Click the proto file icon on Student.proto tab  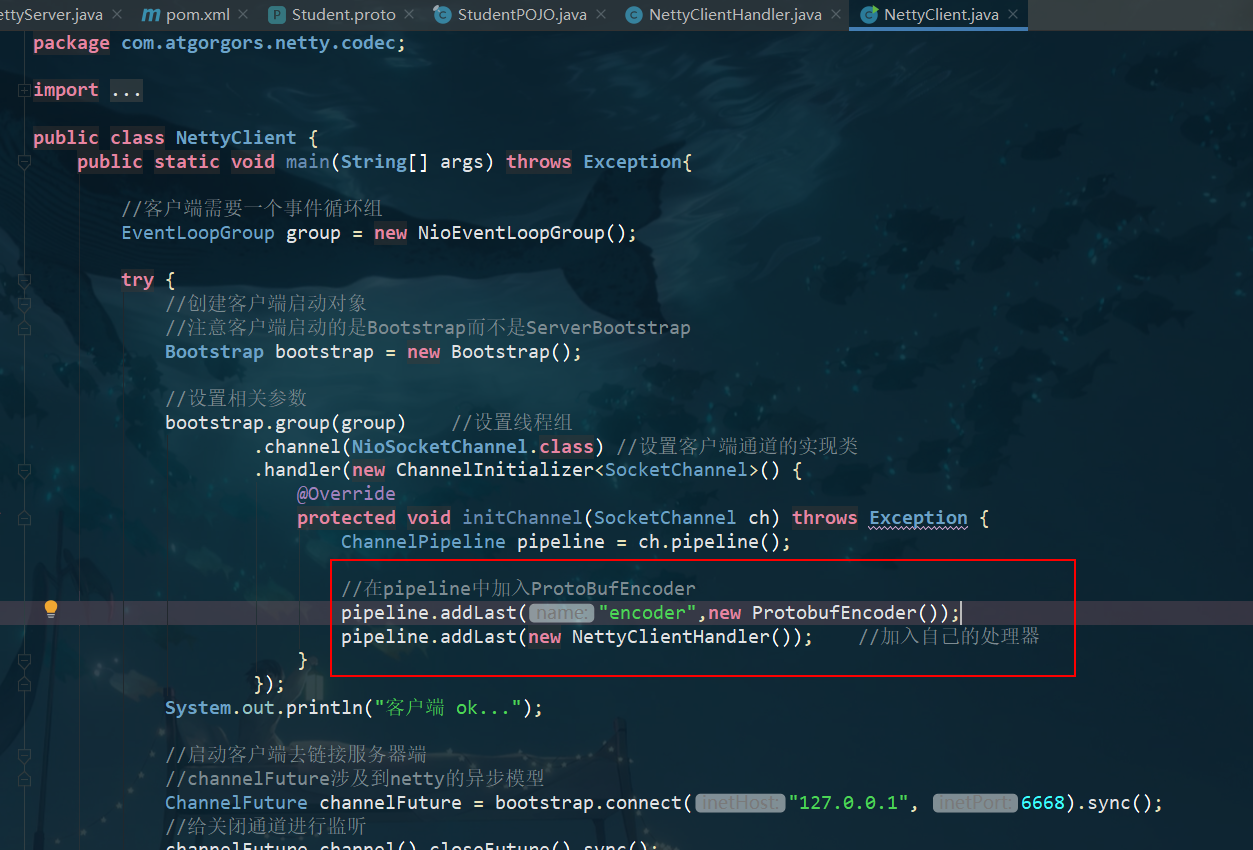pyautogui.click(x=276, y=15)
